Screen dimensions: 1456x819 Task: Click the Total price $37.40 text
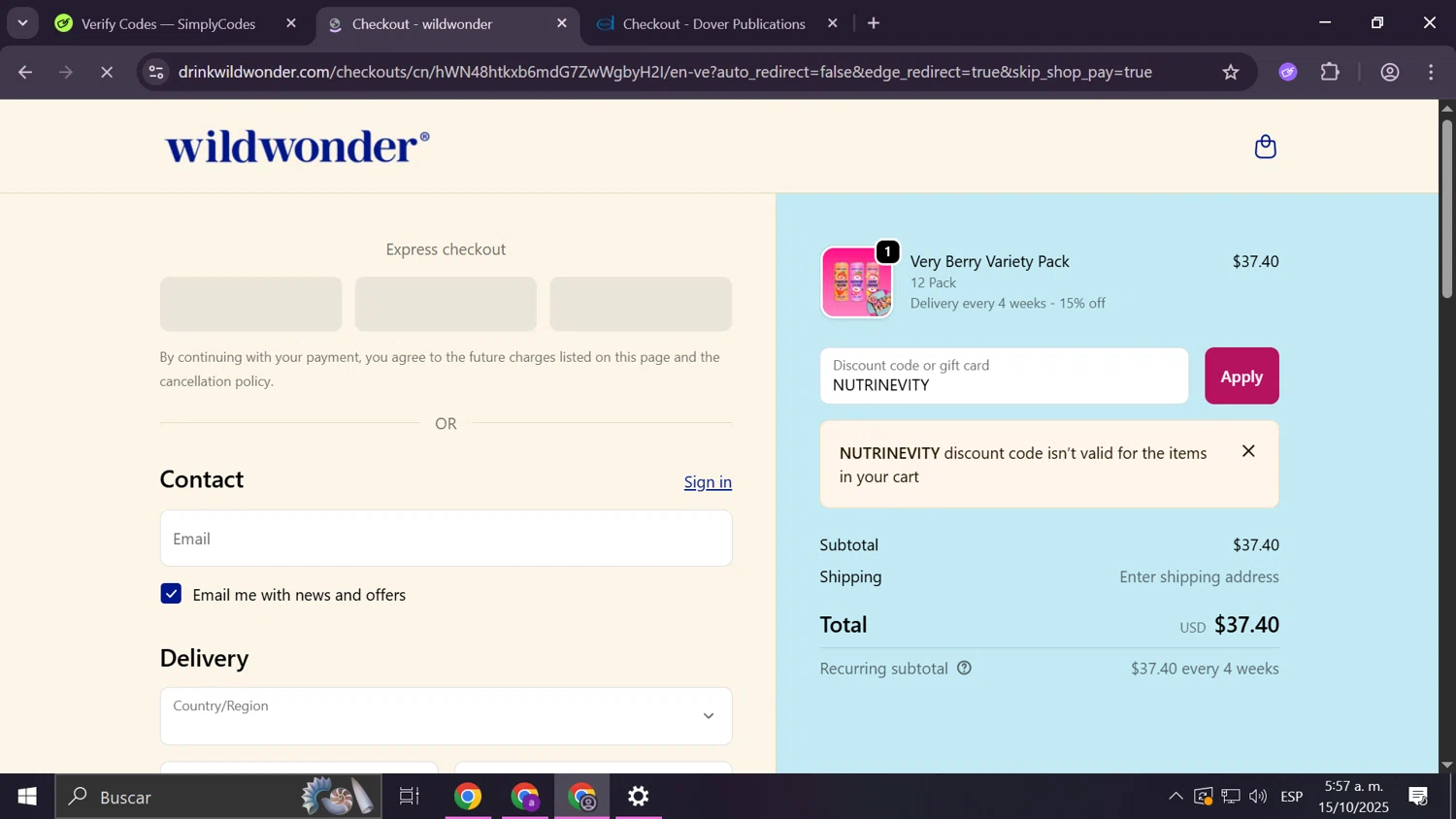coord(1246,625)
